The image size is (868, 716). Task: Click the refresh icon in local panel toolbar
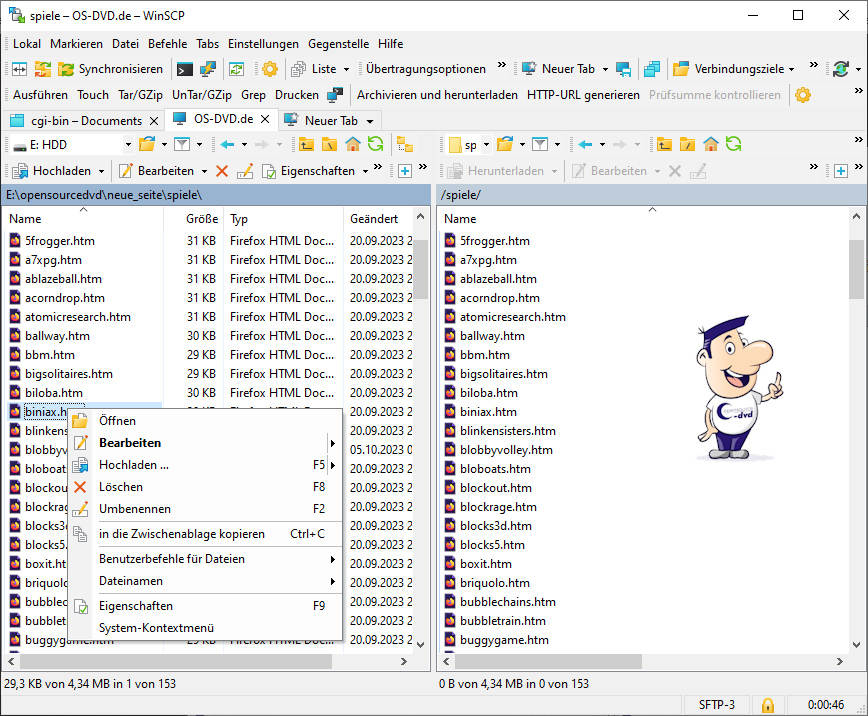pos(375,145)
